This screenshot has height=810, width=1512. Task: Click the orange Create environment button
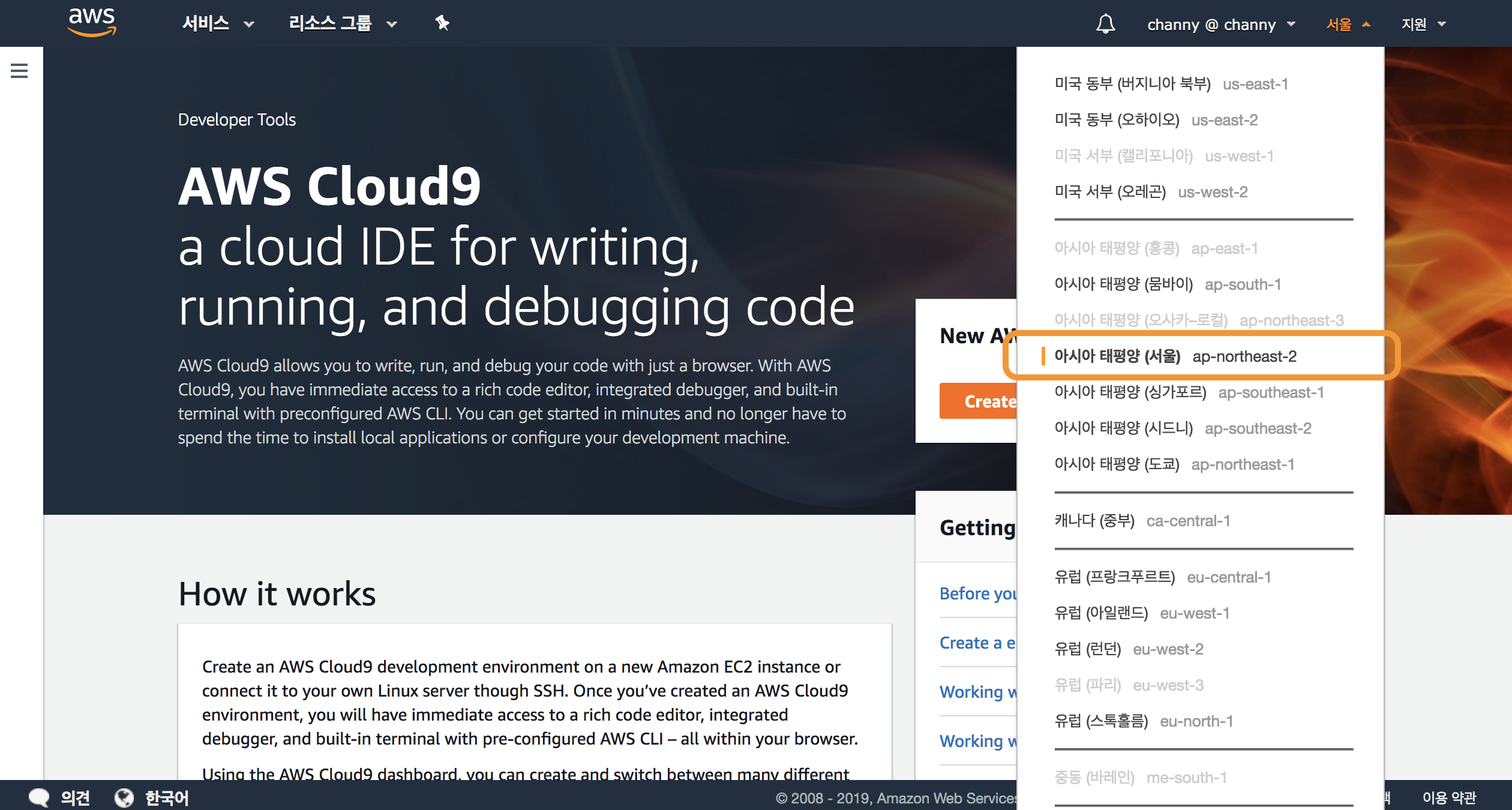[979, 401]
